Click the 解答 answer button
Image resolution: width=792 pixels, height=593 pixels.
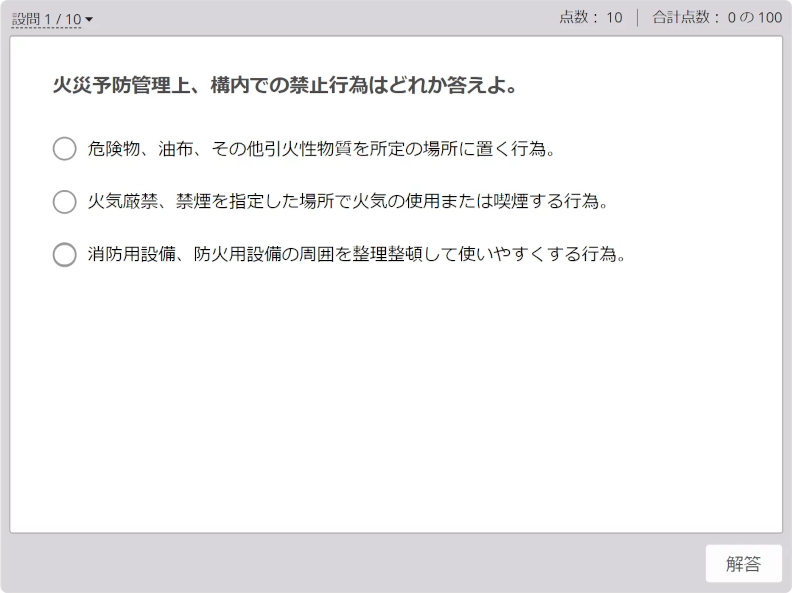pyautogui.click(x=744, y=564)
